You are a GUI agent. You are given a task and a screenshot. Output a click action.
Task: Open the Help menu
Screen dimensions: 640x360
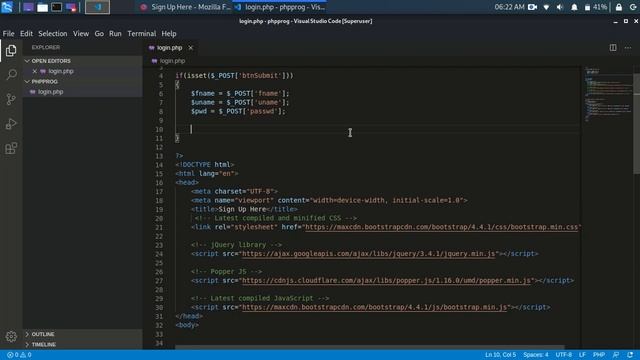point(169,33)
